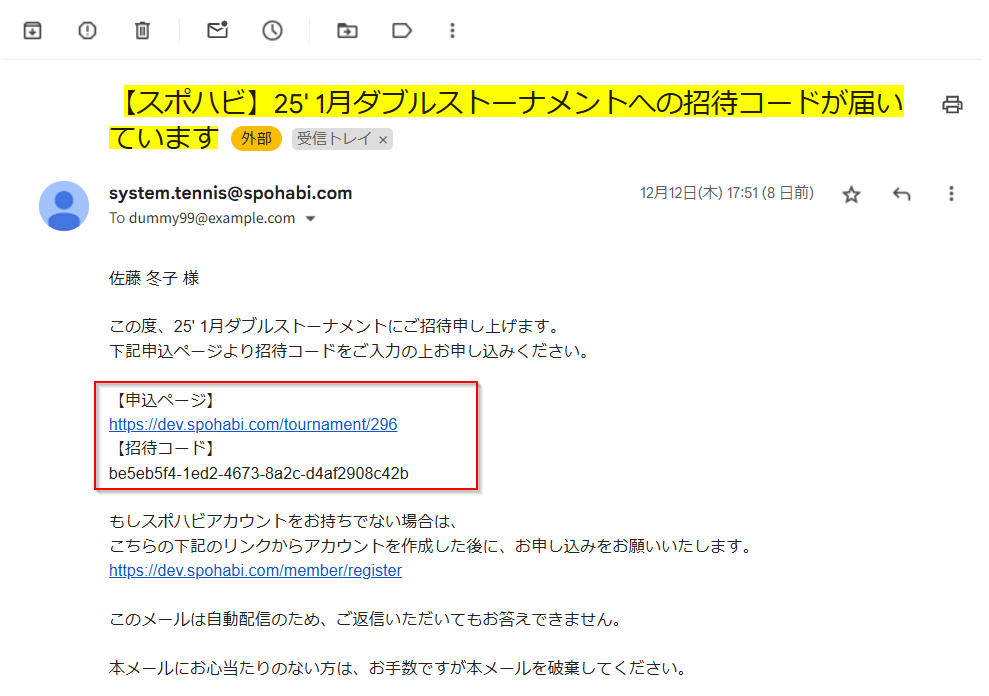
Task: Apply a label to the email
Action: [x=402, y=30]
